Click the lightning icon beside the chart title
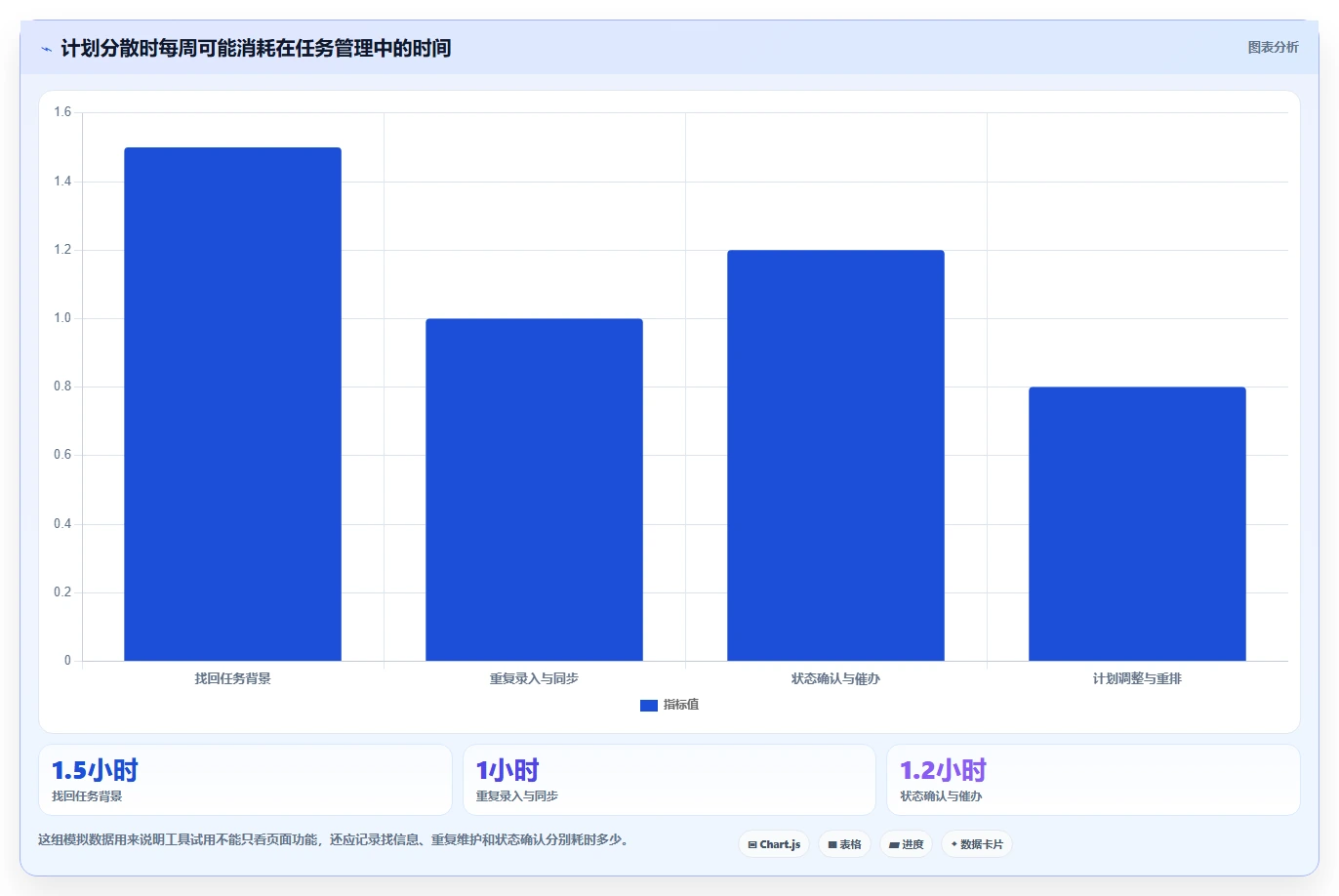 46,49
